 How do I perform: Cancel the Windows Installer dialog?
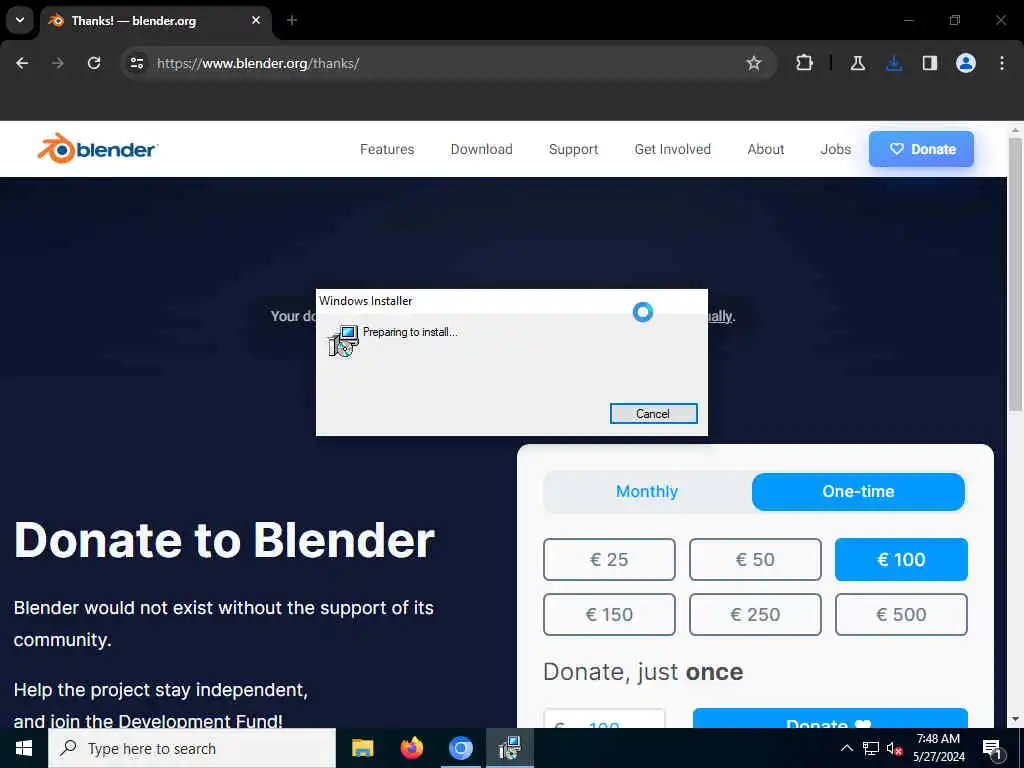coord(653,413)
